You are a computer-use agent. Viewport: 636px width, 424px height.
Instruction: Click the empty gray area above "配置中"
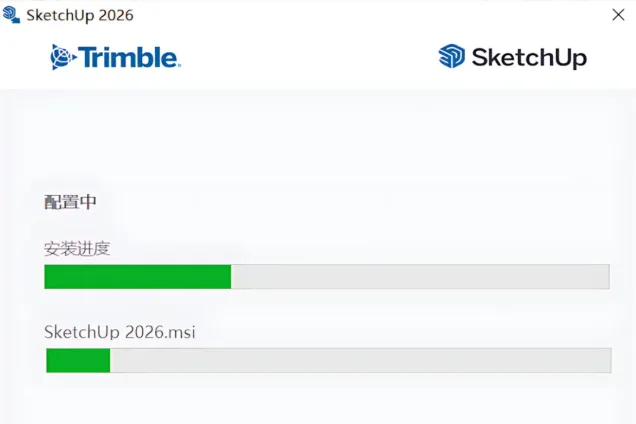click(318, 140)
